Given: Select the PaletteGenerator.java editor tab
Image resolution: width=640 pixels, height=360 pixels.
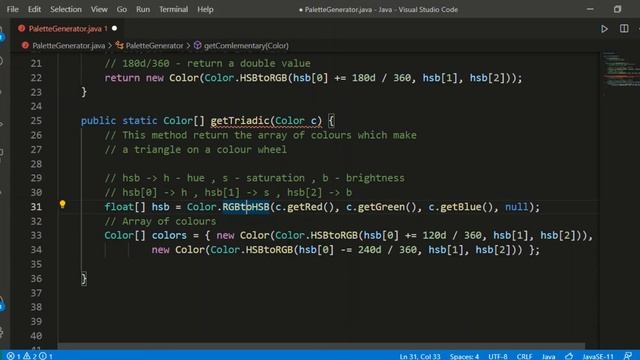Looking at the screenshot, I should point(67,29).
